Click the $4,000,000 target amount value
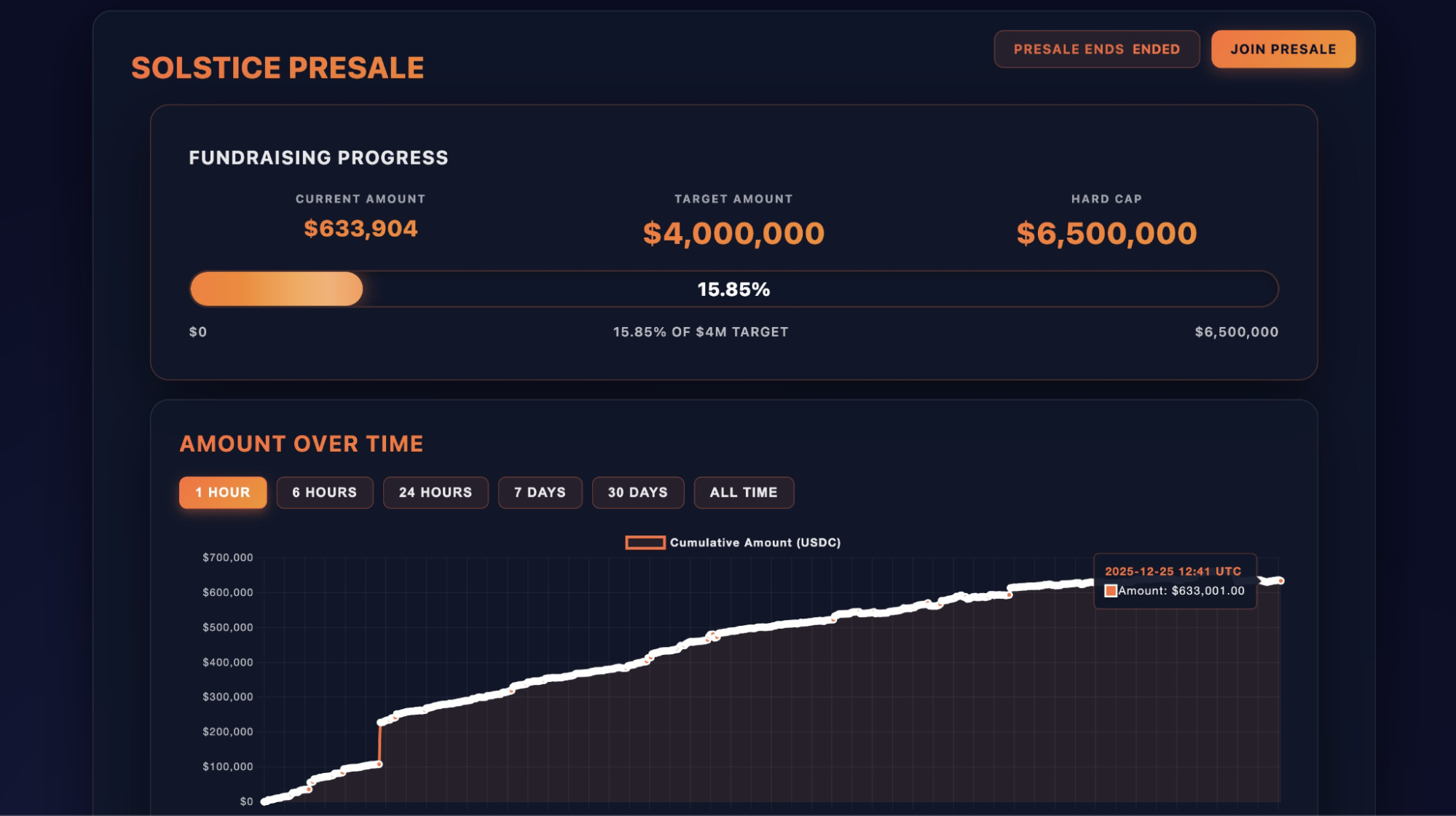This screenshot has height=816, width=1456. (x=733, y=233)
